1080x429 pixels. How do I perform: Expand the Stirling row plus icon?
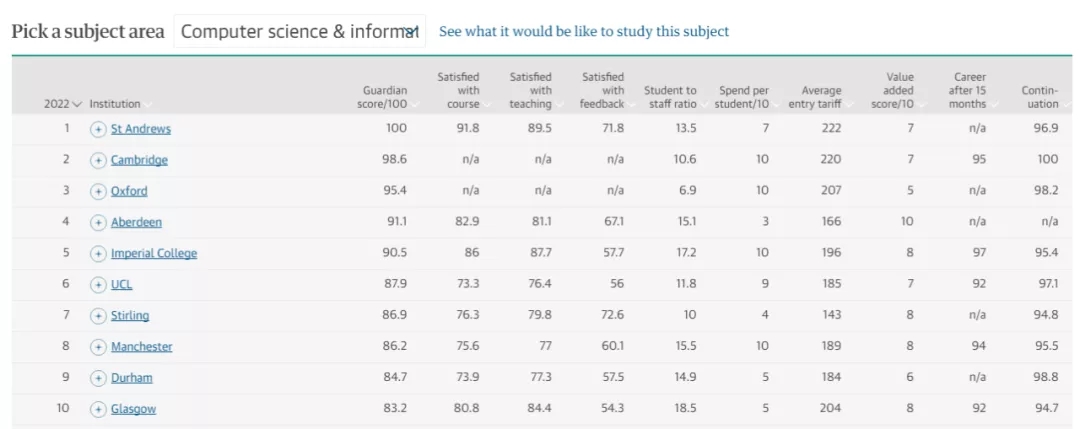point(98,316)
